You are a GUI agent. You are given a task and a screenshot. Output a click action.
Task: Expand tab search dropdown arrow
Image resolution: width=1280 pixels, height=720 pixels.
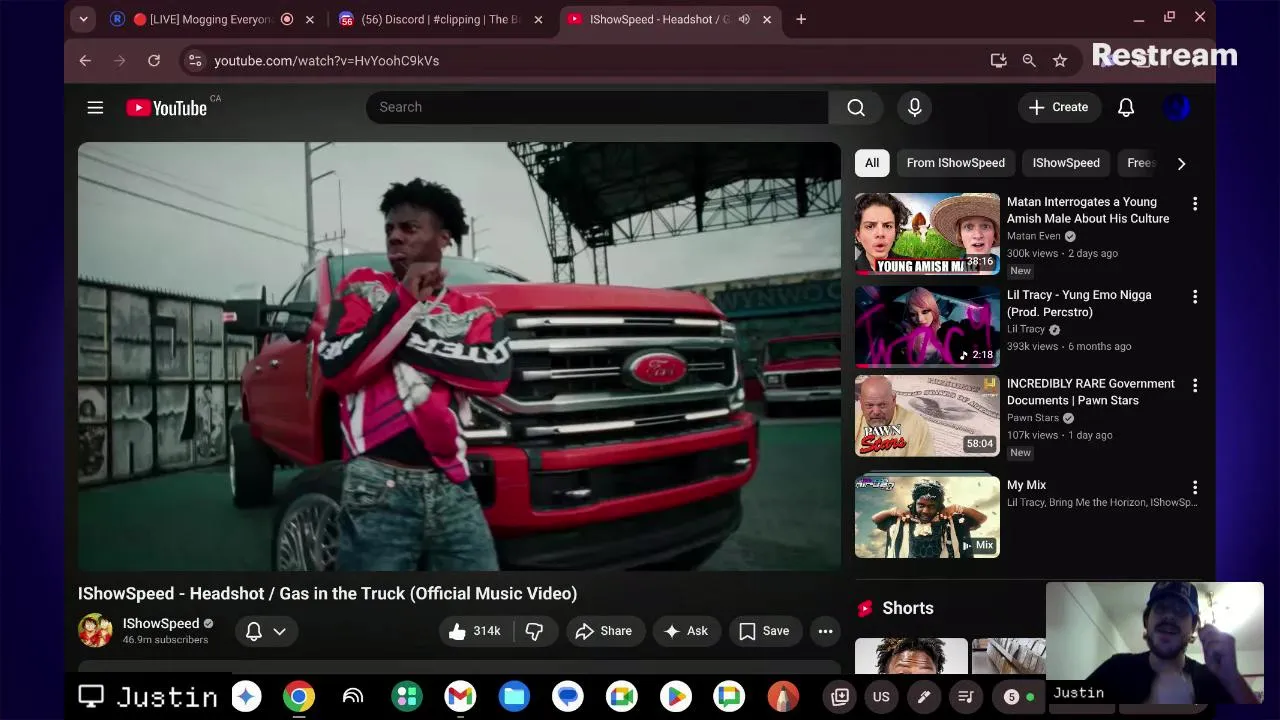point(83,19)
